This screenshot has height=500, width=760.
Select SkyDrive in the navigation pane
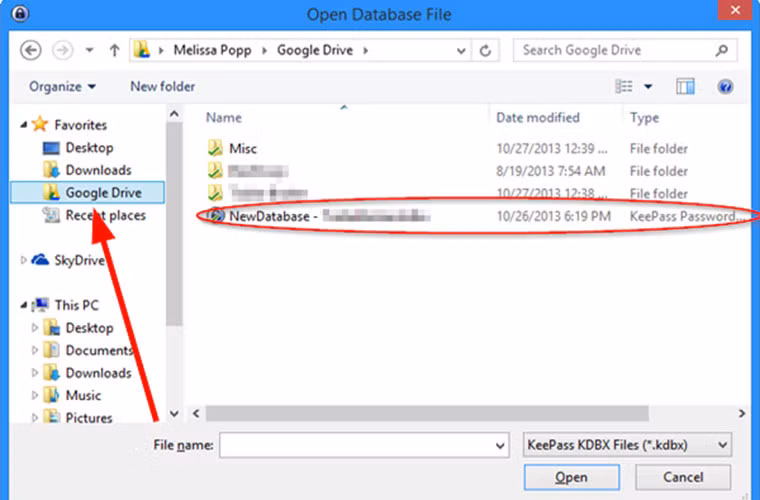coord(80,260)
